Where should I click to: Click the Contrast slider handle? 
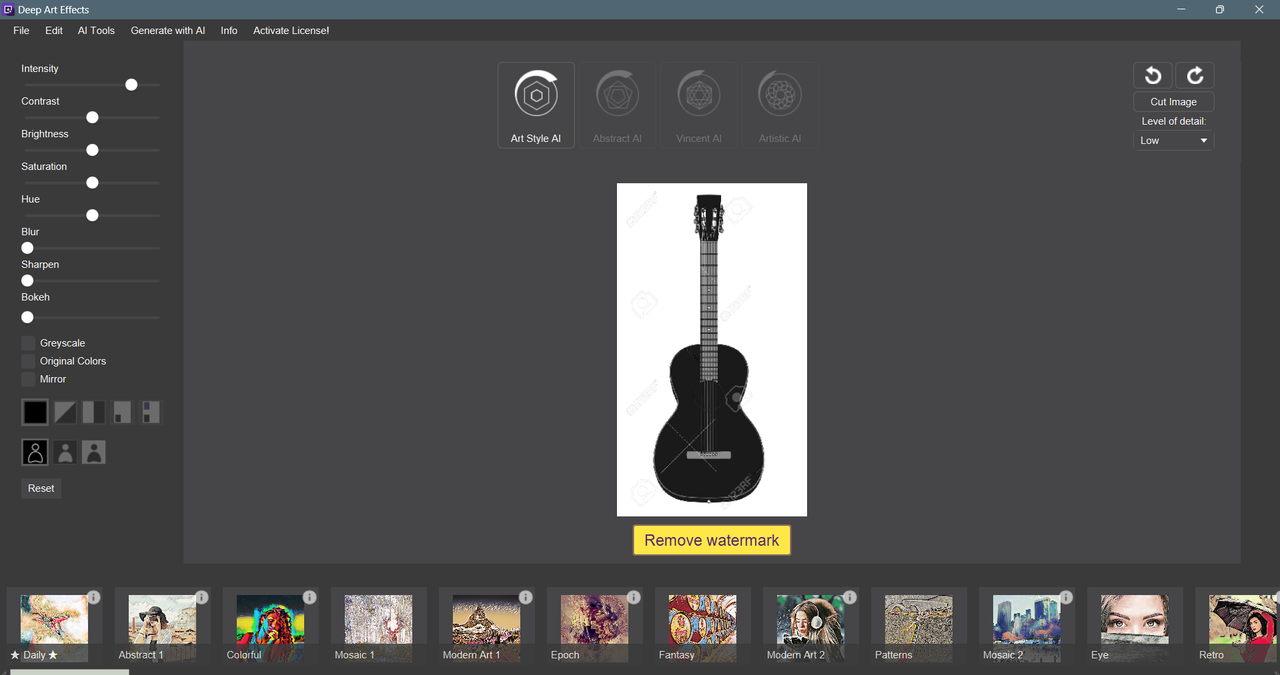(x=92, y=117)
